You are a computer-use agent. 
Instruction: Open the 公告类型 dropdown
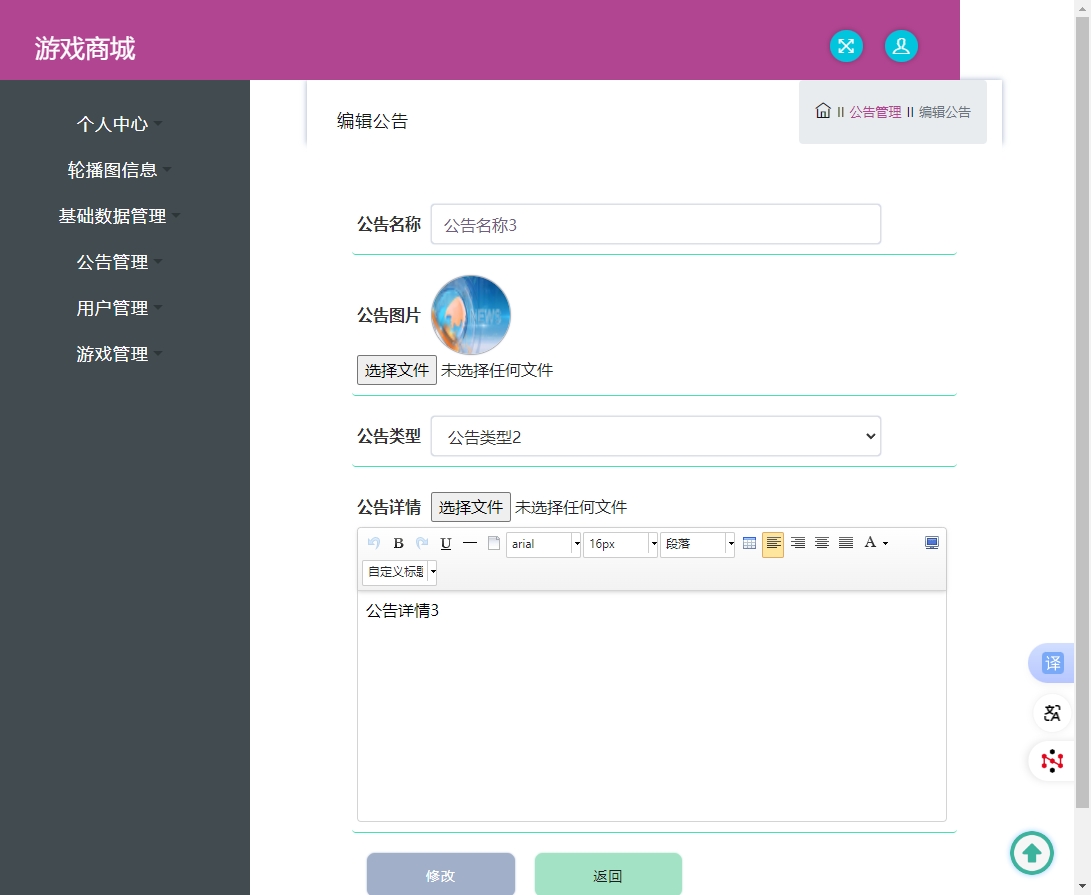655,436
